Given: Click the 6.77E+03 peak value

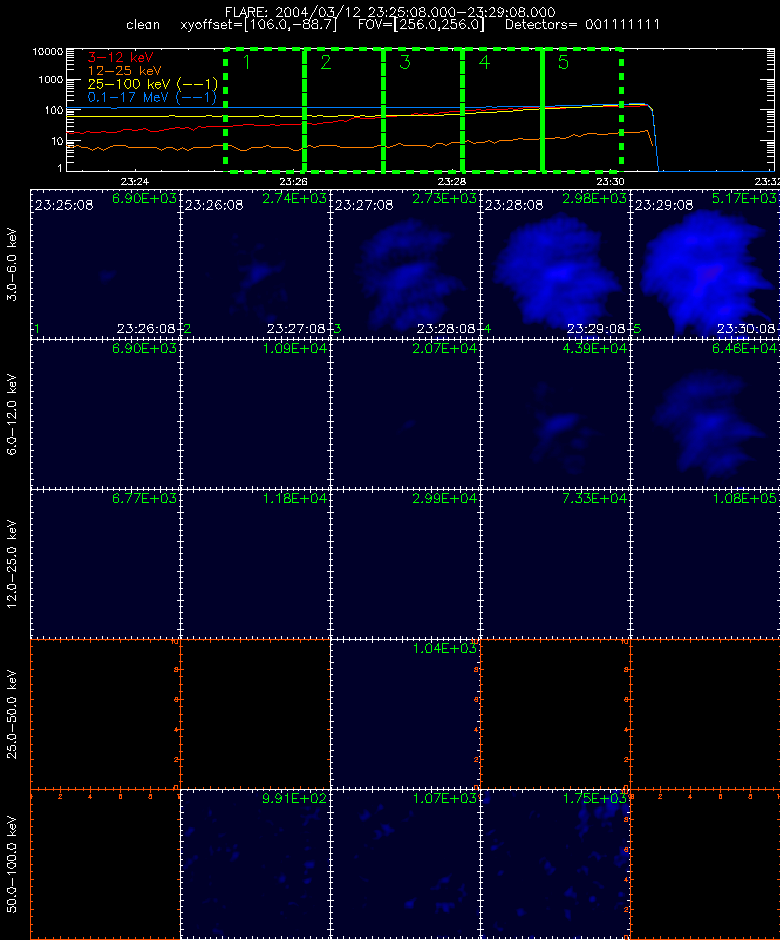Looking at the screenshot, I should [144, 499].
